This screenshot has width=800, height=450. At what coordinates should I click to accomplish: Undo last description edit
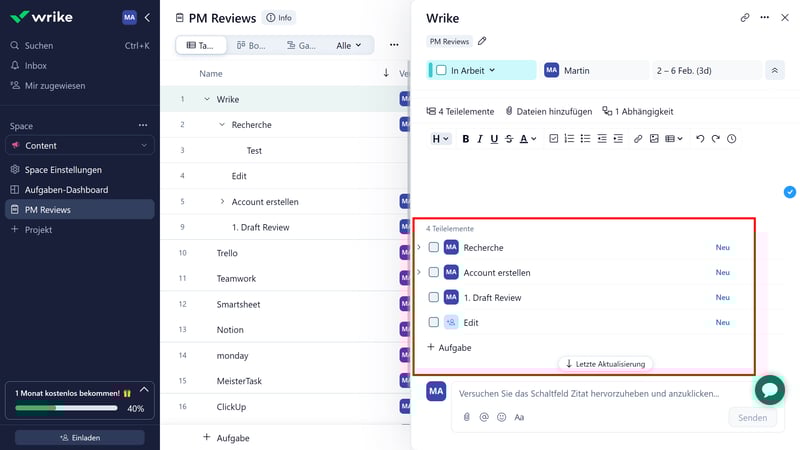click(700, 139)
